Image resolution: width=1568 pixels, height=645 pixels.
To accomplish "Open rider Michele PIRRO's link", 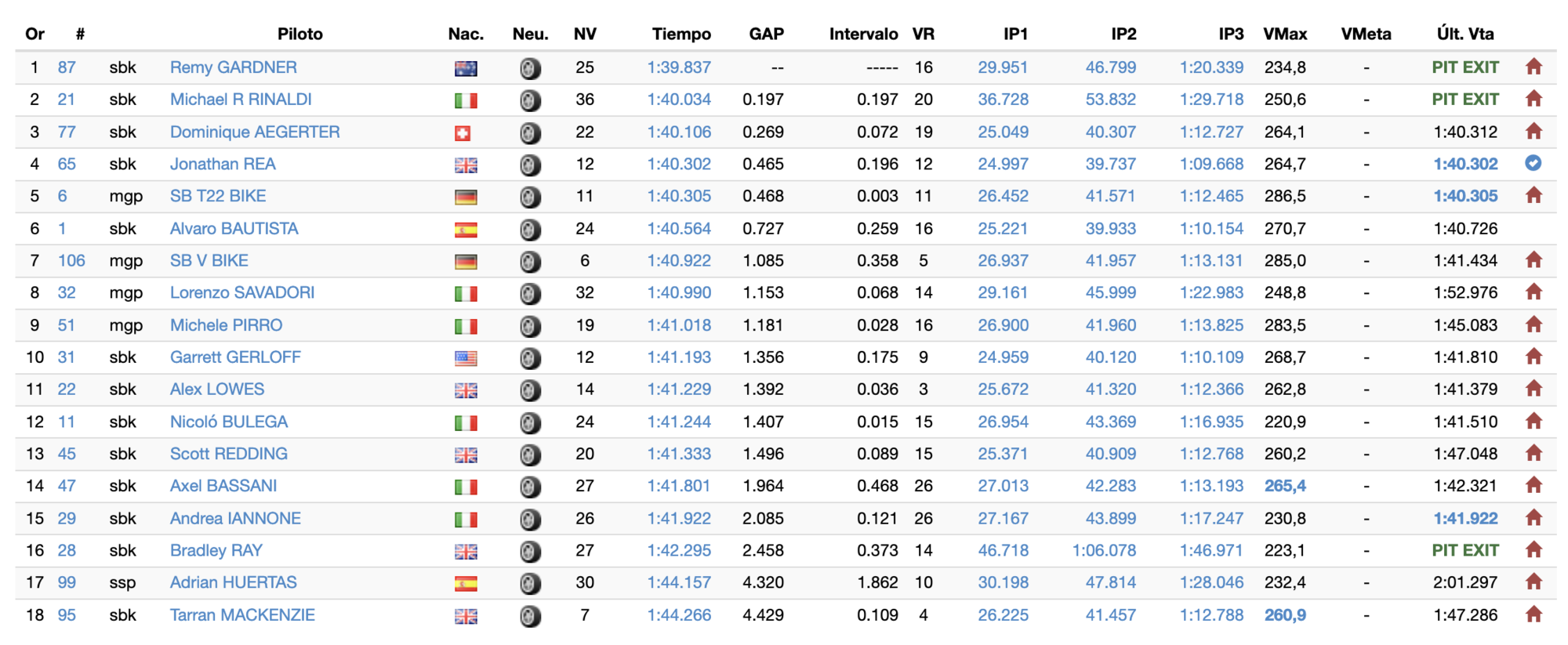I will point(227,324).
